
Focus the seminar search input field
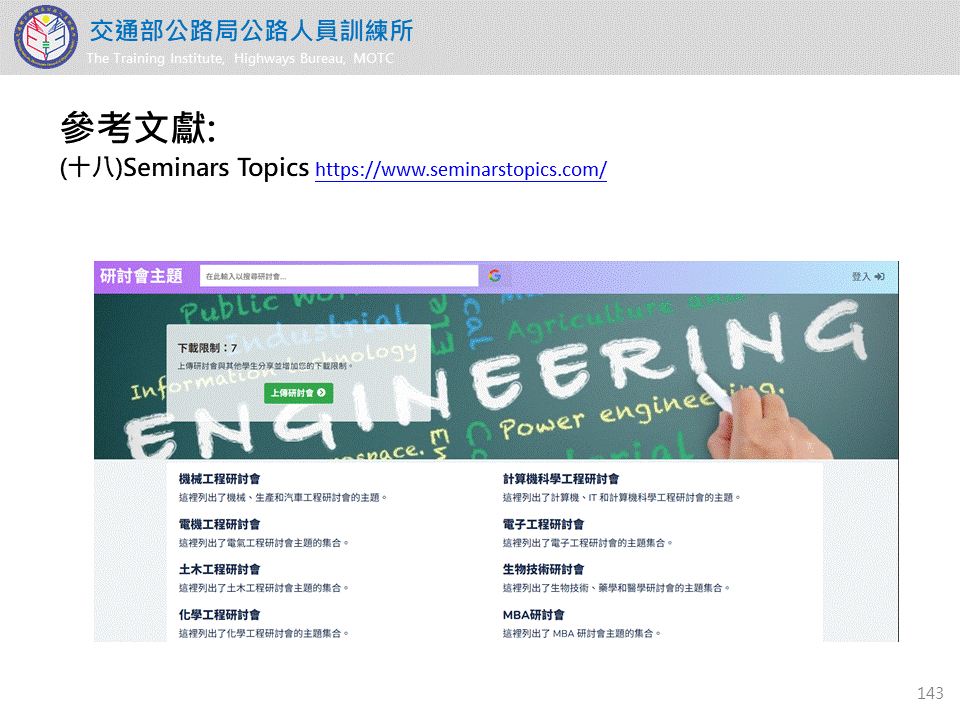tap(338, 276)
